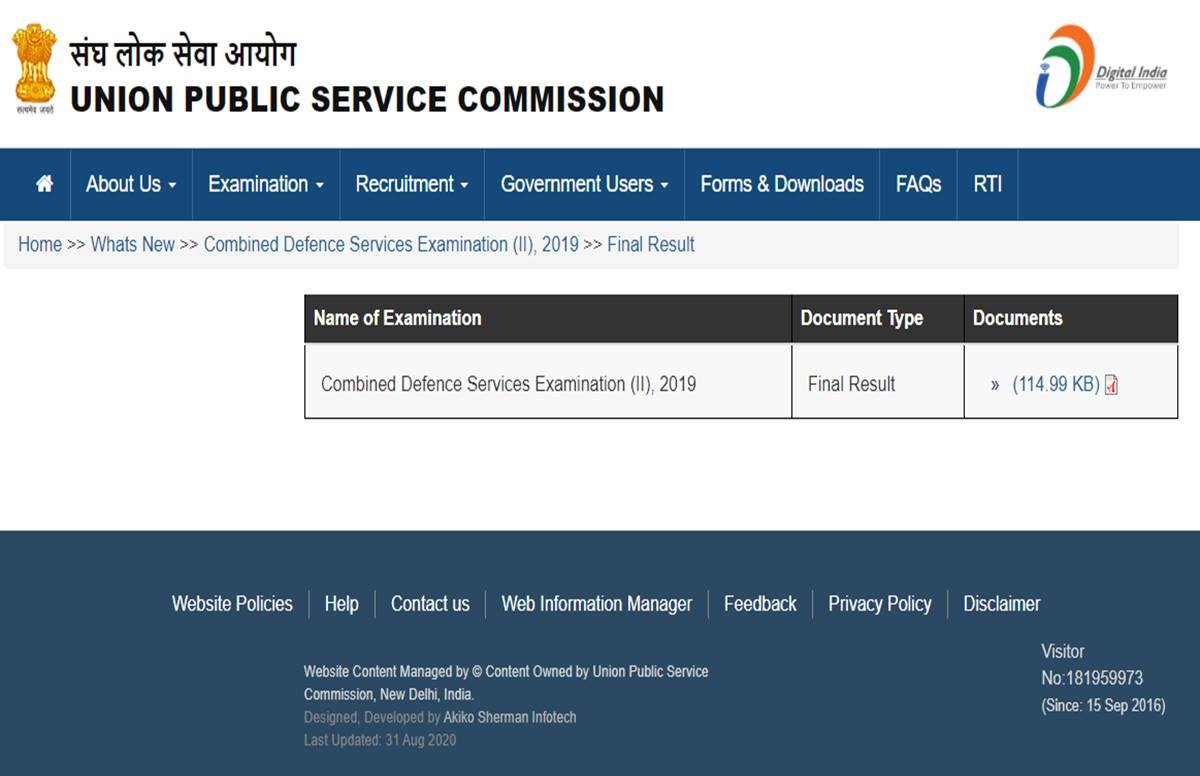The width and height of the screenshot is (1200, 776).
Task: Click the Digital India logo
Action: [x=1101, y=67]
